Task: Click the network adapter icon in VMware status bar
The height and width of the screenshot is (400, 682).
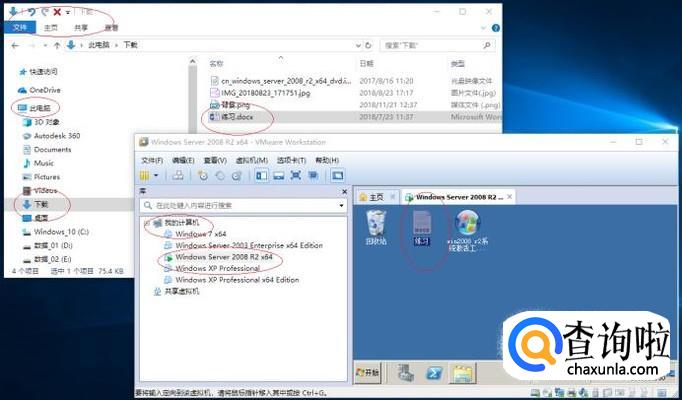Action: click(561, 392)
